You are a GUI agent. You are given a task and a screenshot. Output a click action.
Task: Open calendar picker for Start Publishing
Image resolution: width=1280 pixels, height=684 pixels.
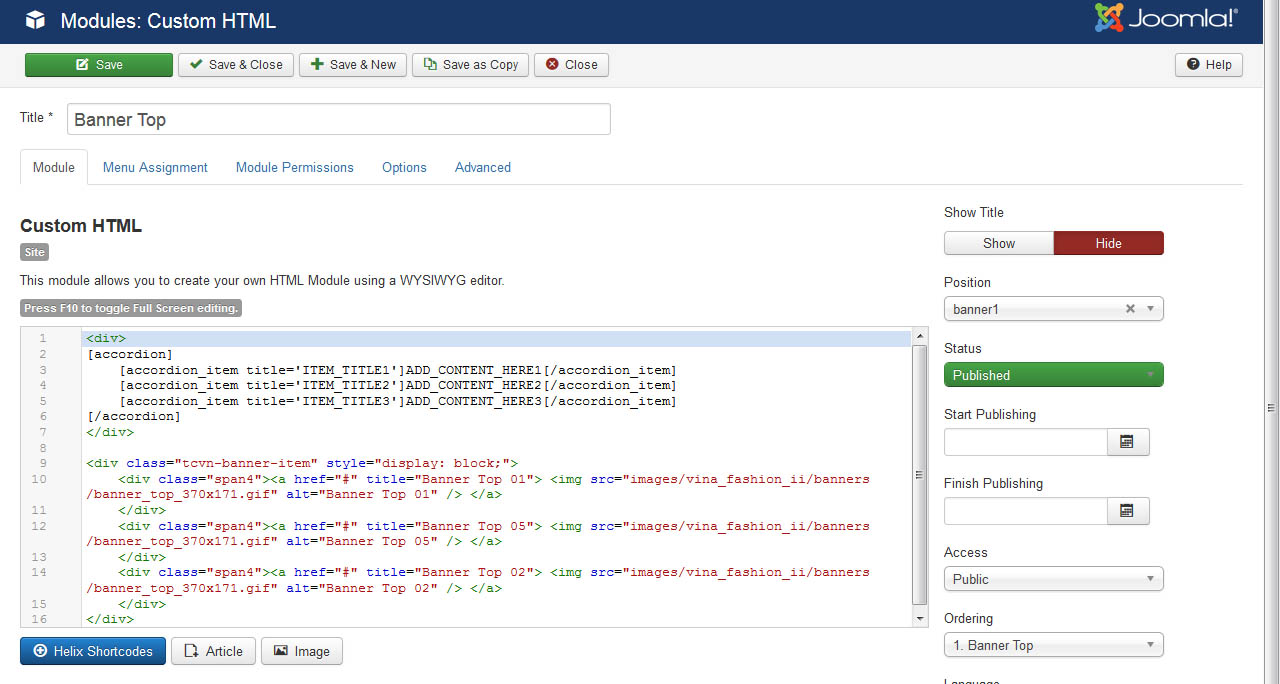pyautogui.click(x=1127, y=442)
